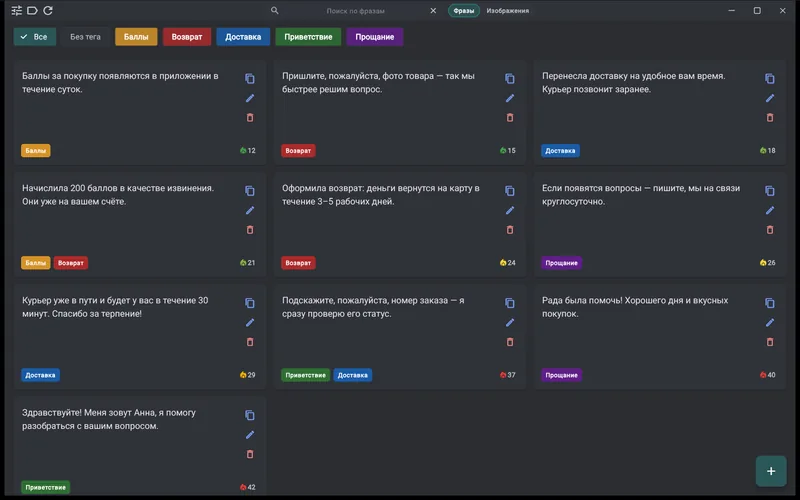
Task: Copy the 'Оформила возврат' phrase
Action: (x=510, y=191)
